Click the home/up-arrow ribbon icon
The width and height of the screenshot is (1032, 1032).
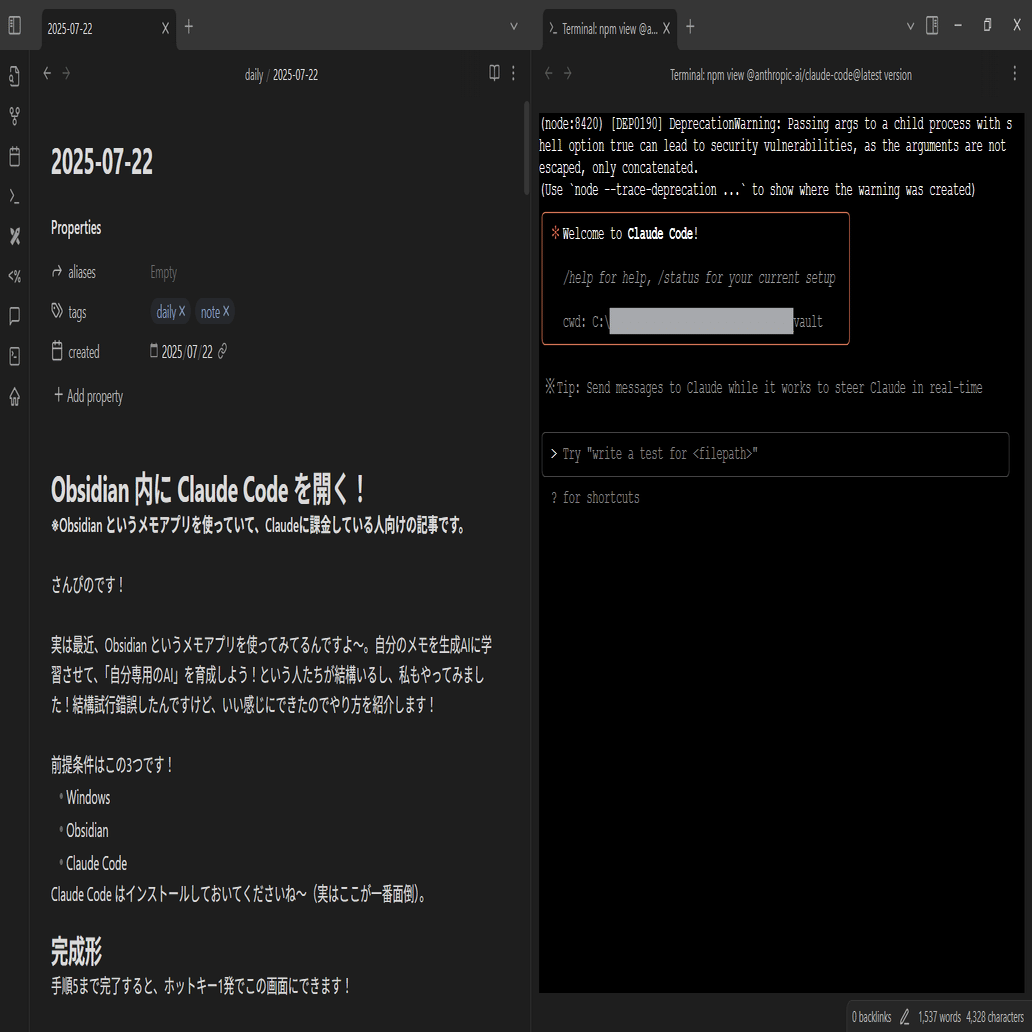pos(14,396)
